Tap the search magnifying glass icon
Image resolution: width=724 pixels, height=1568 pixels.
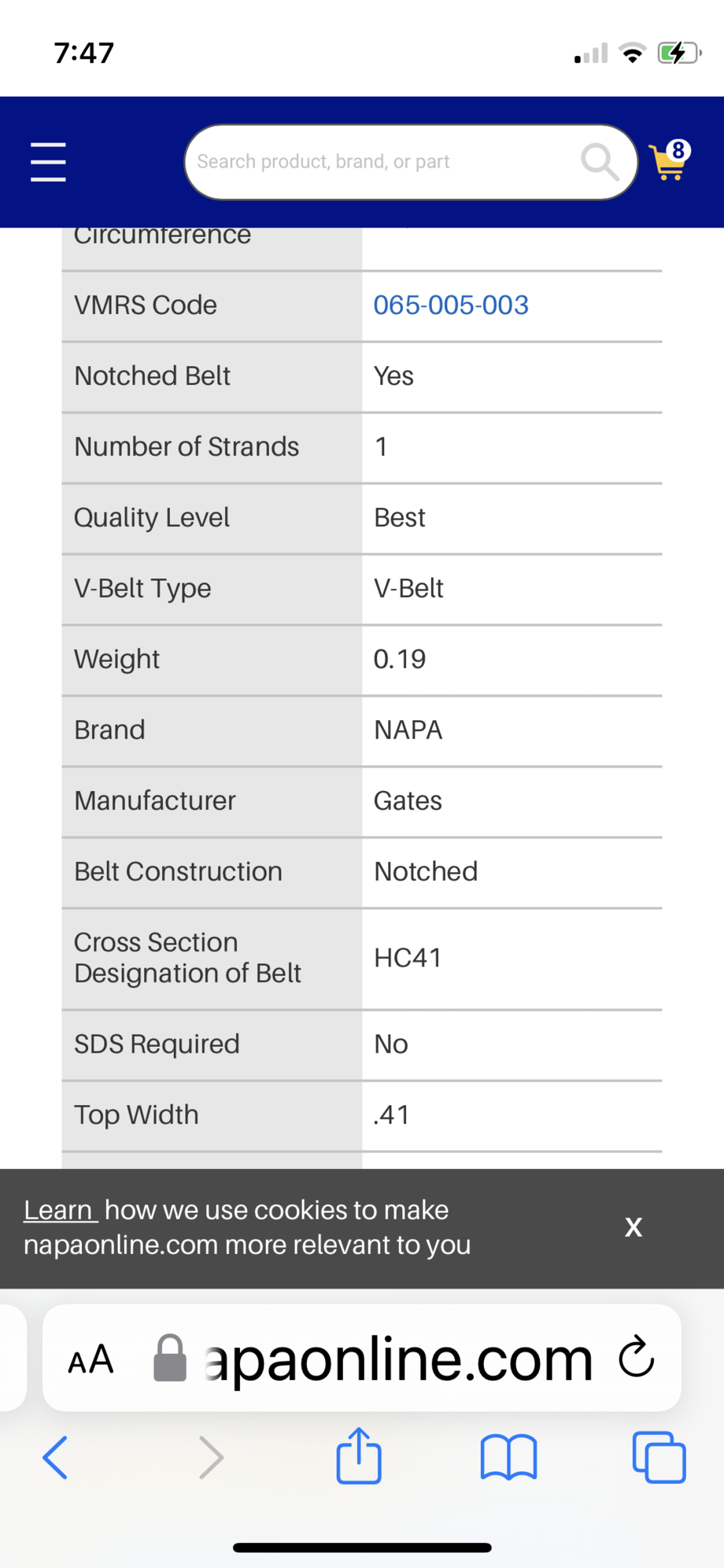coord(600,162)
